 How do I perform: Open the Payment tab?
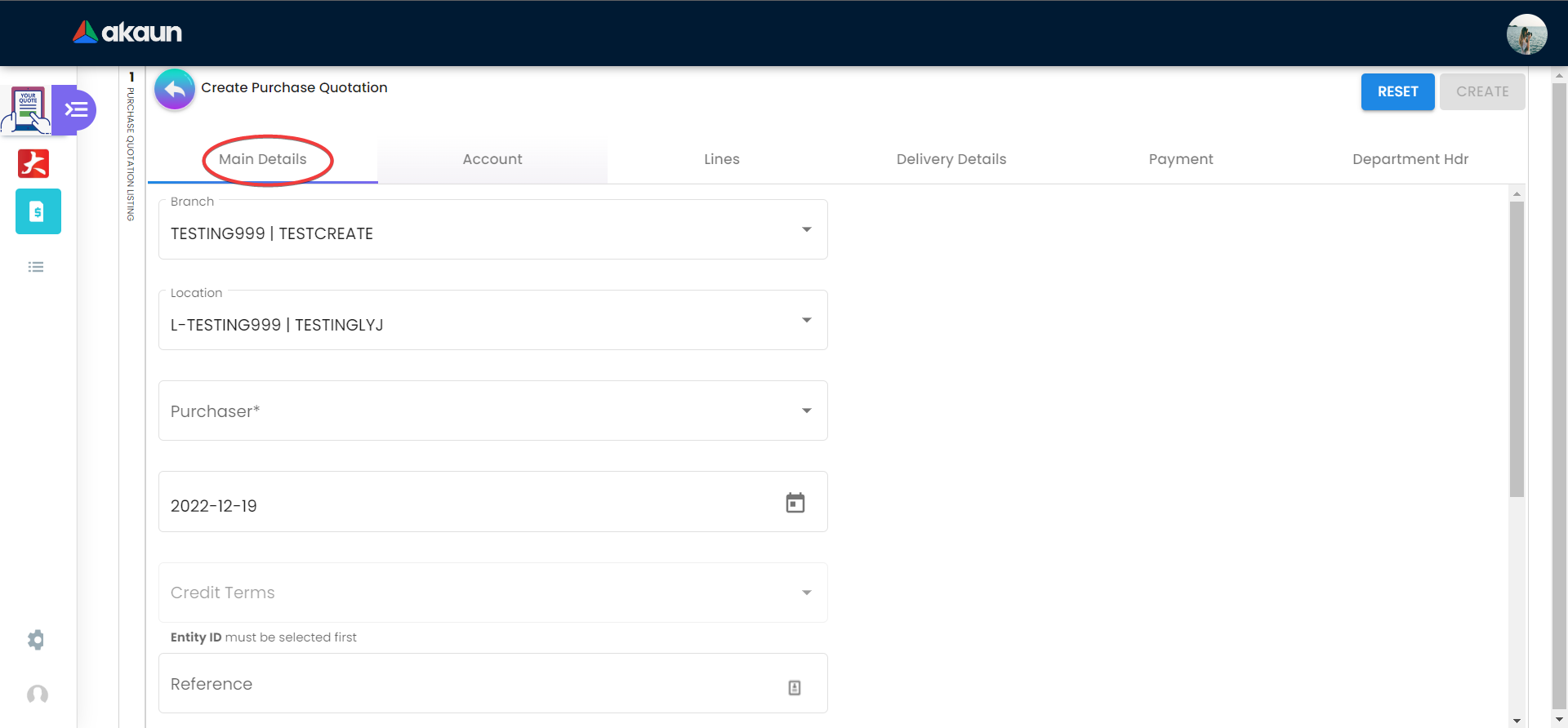coord(1181,160)
